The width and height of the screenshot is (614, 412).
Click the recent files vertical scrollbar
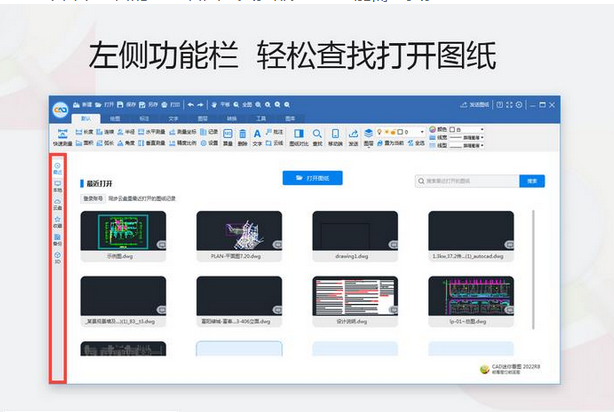(x=533, y=269)
